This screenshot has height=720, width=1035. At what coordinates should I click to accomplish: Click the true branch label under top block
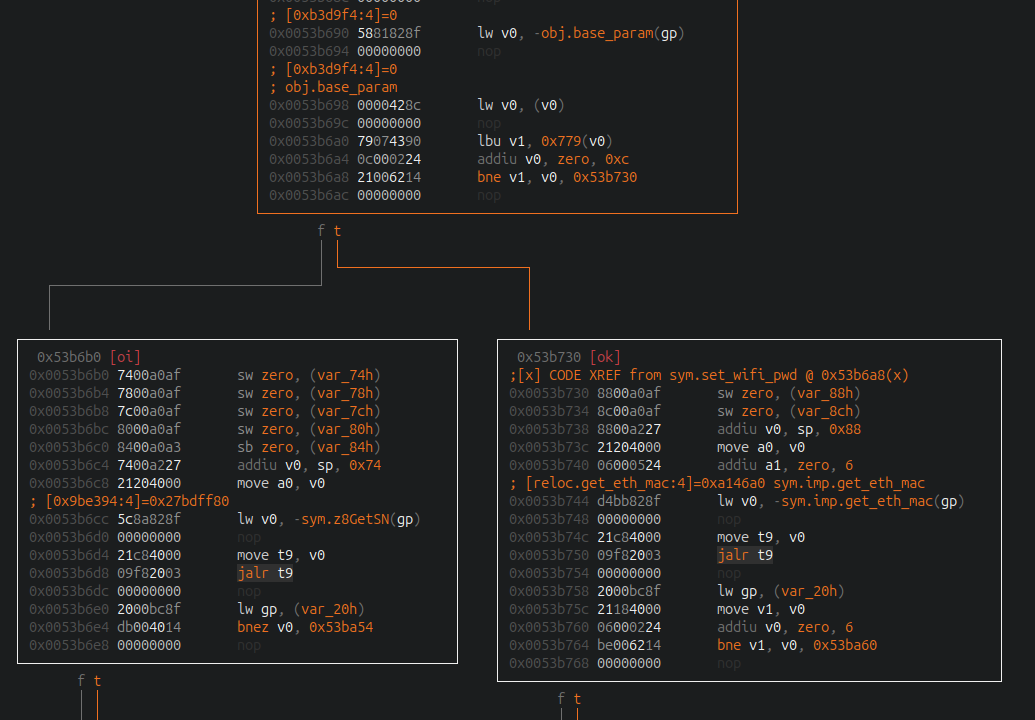click(337, 230)
